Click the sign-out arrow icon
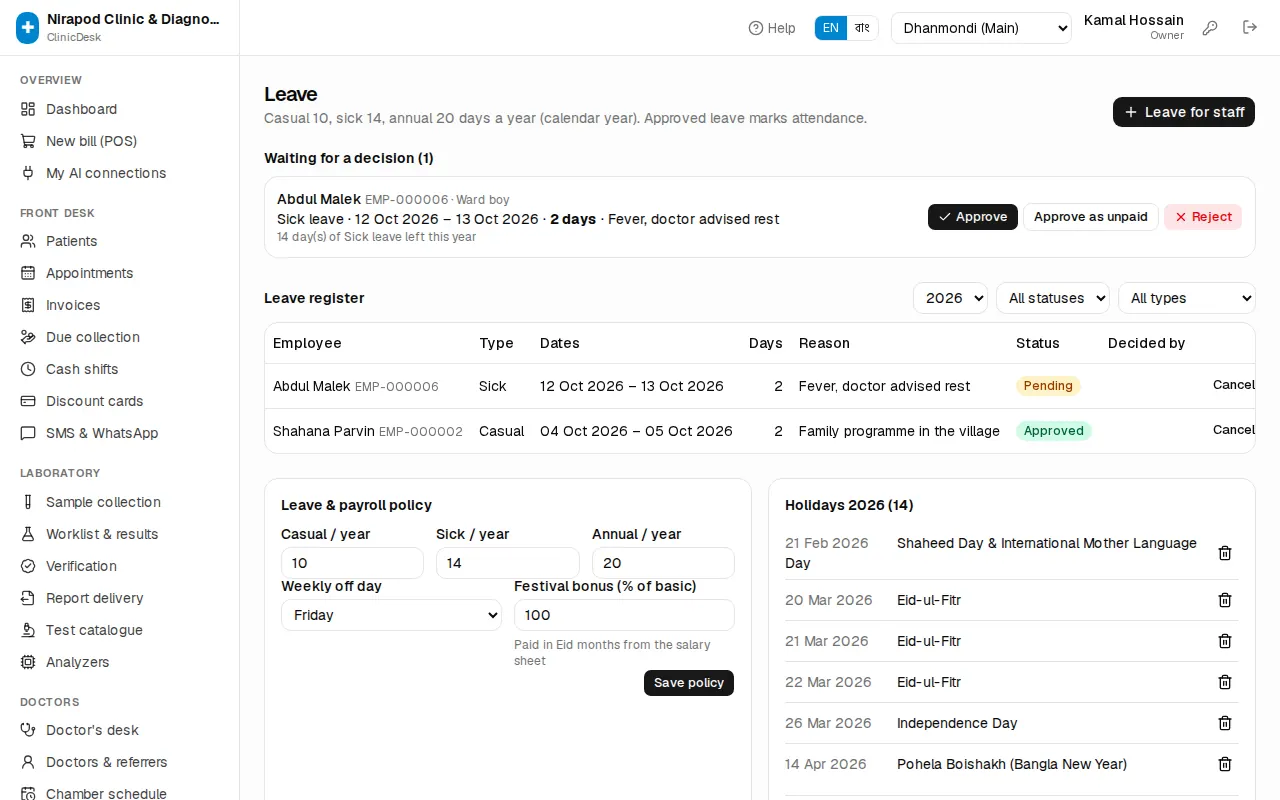The height and width of the screenshot is (800, 1280). pyautogui.click(x=1250, y=28)
